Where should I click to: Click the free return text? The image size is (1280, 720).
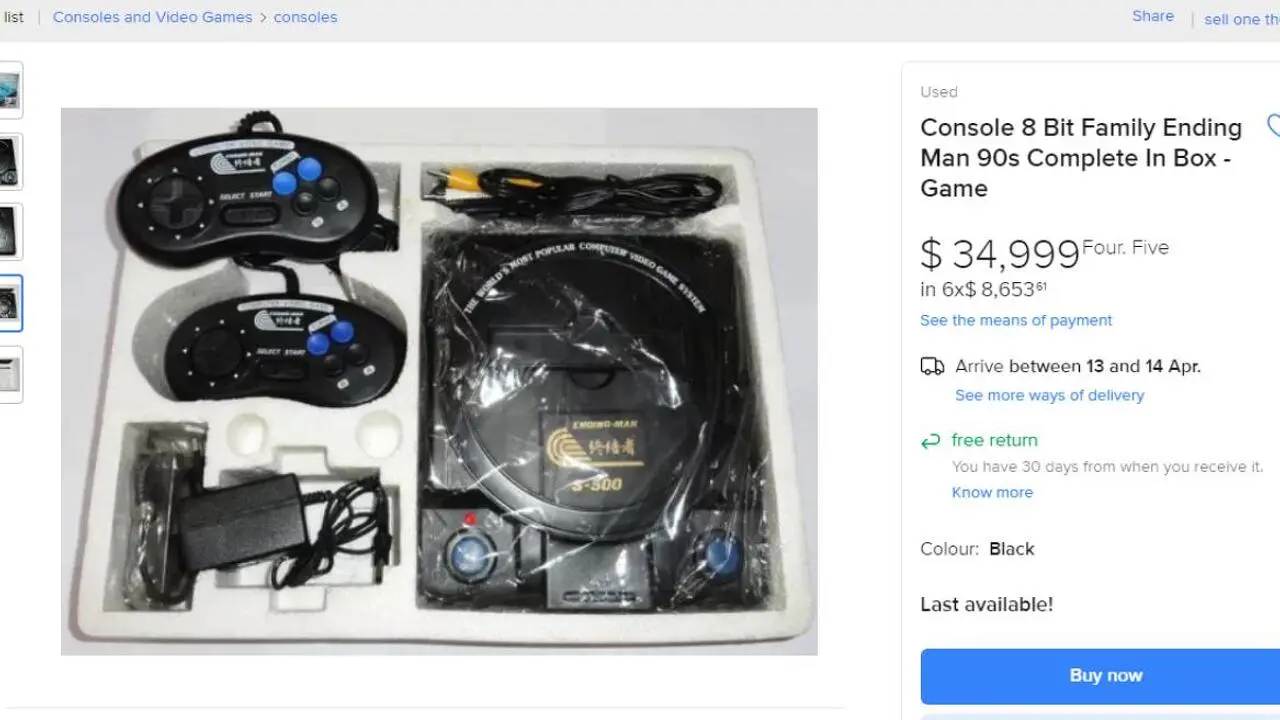[x=994, y=440]
